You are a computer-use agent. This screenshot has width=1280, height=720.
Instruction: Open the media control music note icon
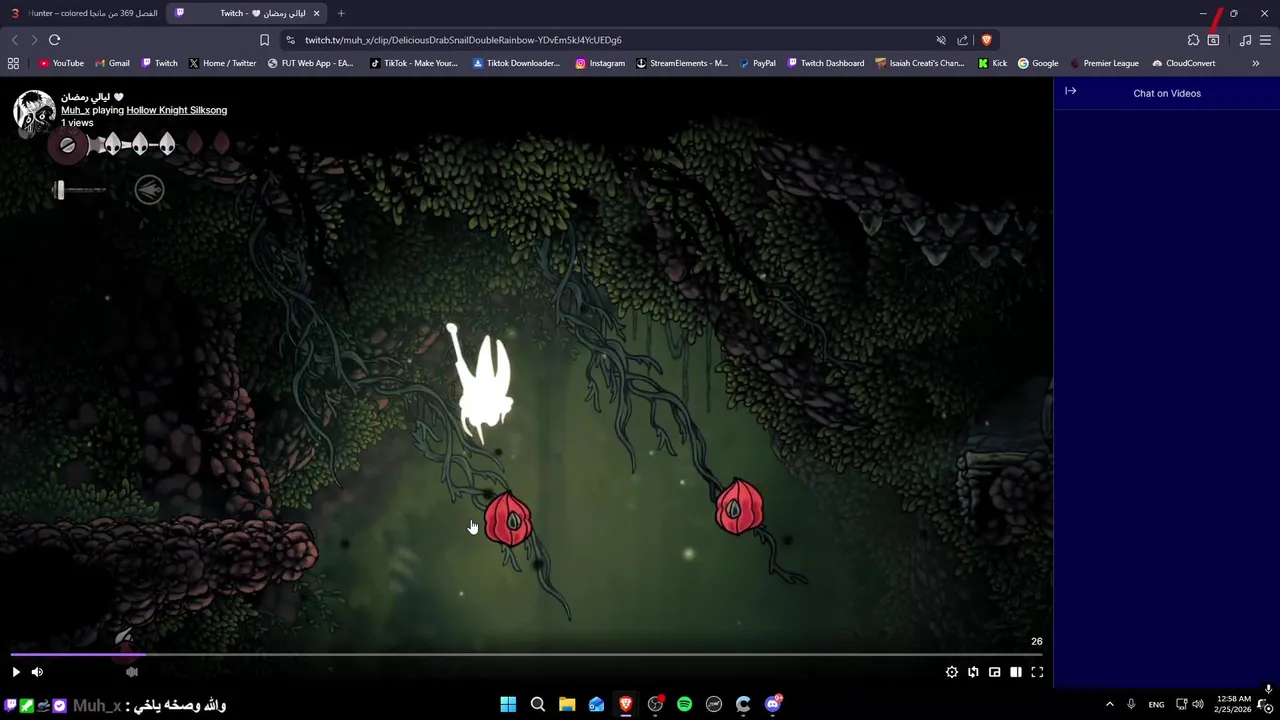coord(1245,40)
